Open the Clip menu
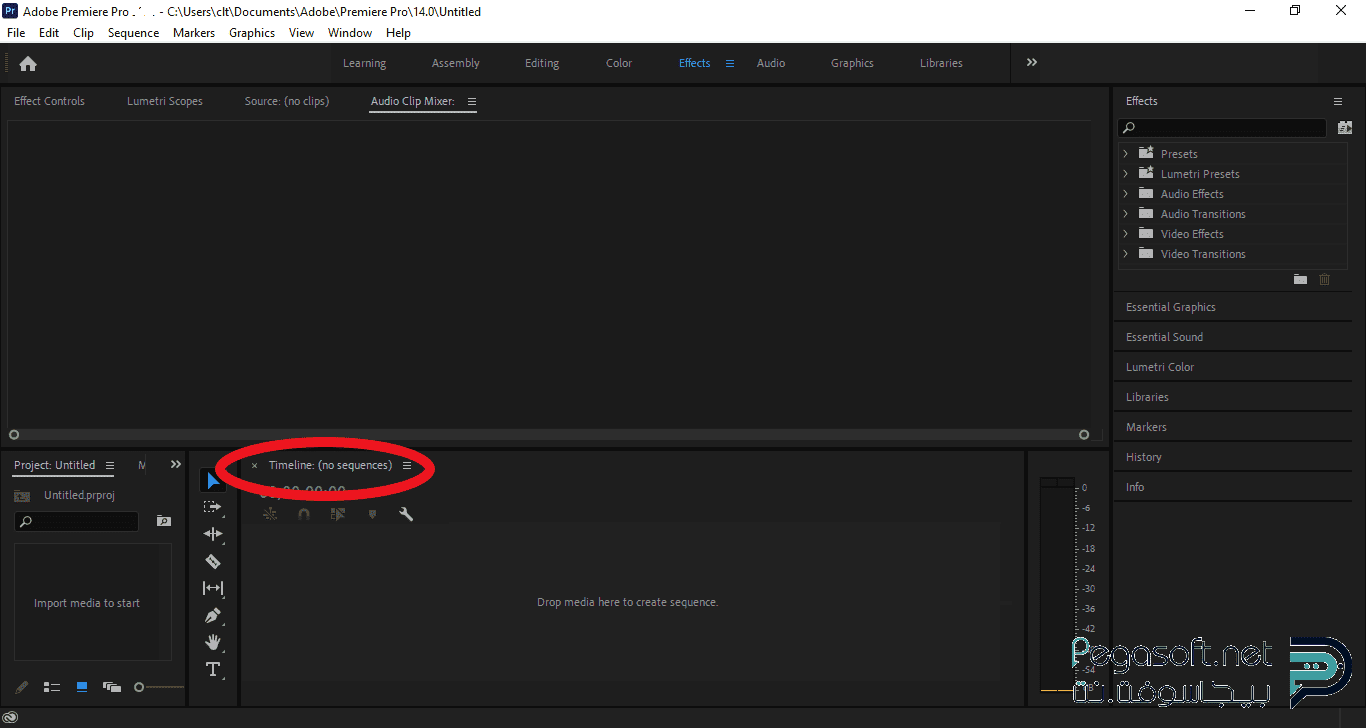The width and height of the screenshot is (1366, 728). pyautogui.click(x=84, y=33)
